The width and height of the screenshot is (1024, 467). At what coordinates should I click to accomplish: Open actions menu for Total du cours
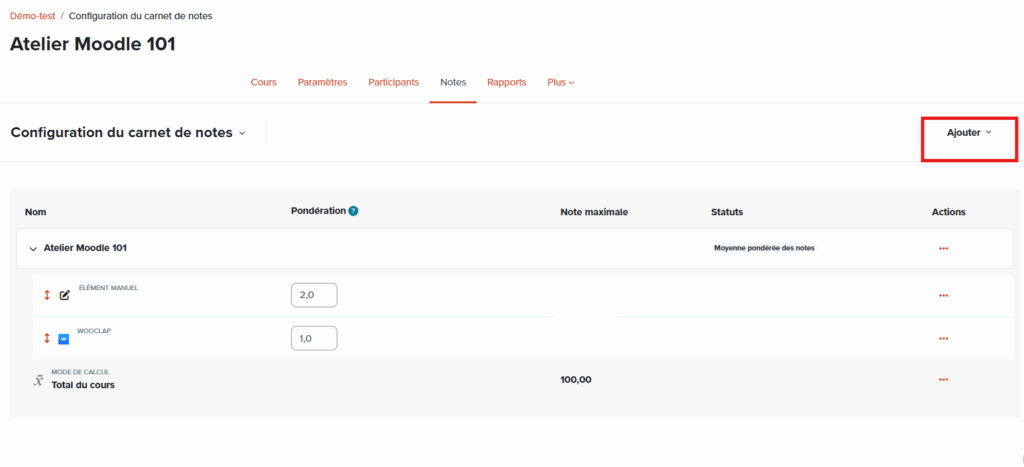tap(943, 379)
